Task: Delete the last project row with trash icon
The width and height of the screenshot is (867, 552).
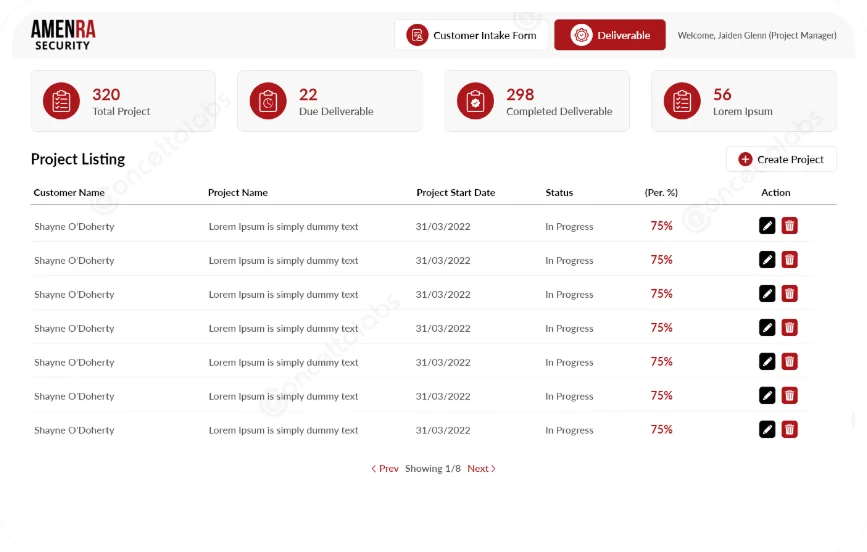Action: (x=789, y=430)
